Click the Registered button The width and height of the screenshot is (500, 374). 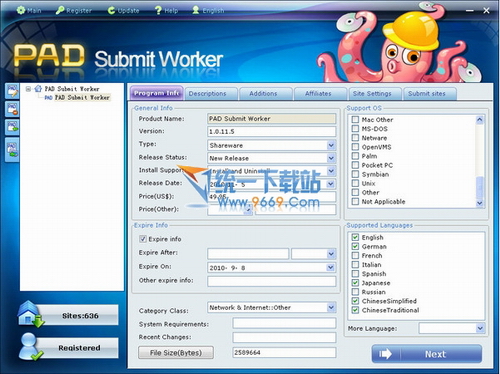pyautogui.click(x=79, y=348)
